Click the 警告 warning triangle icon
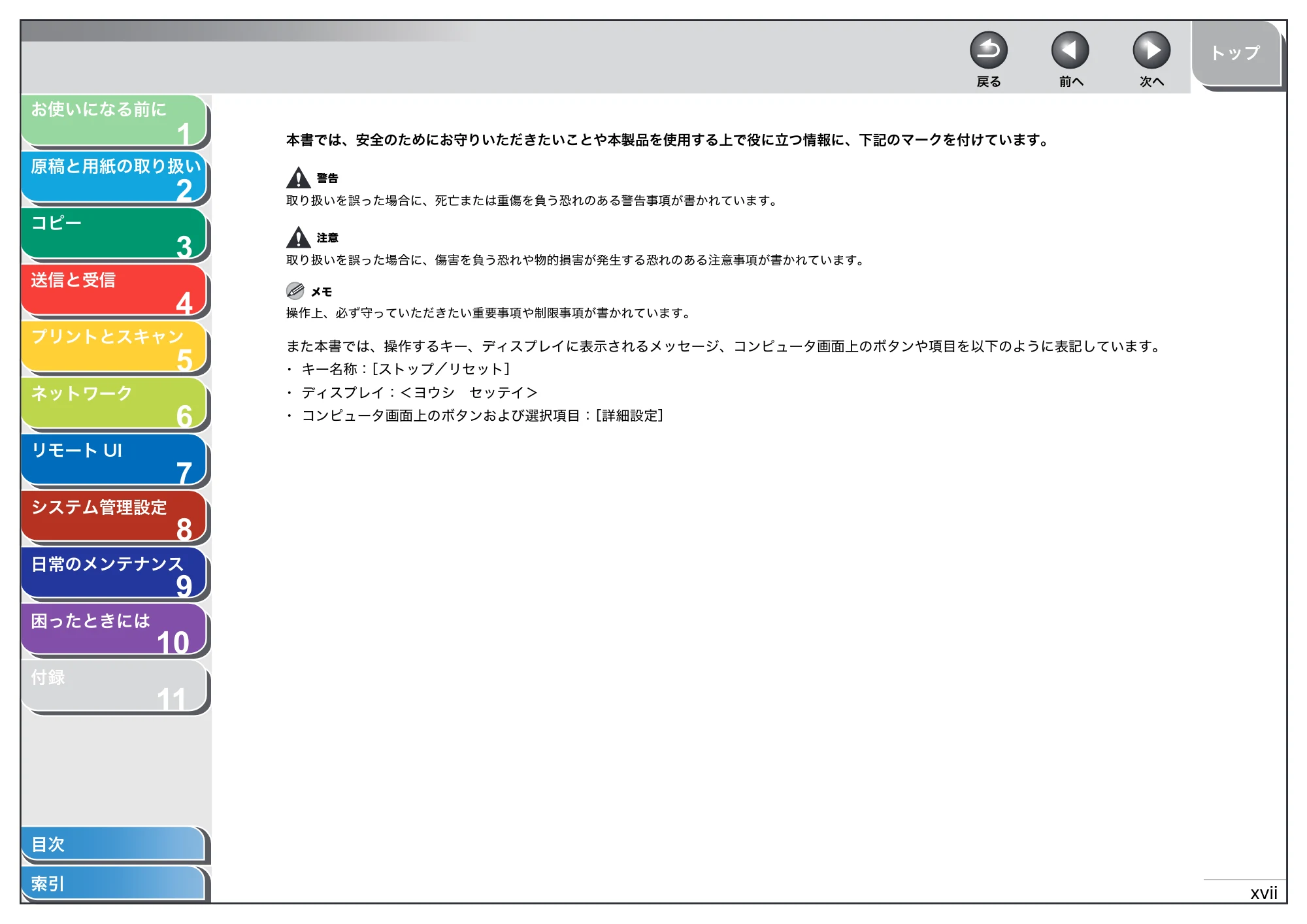This screenshot has height=924, width=1307. click(299, 178)
